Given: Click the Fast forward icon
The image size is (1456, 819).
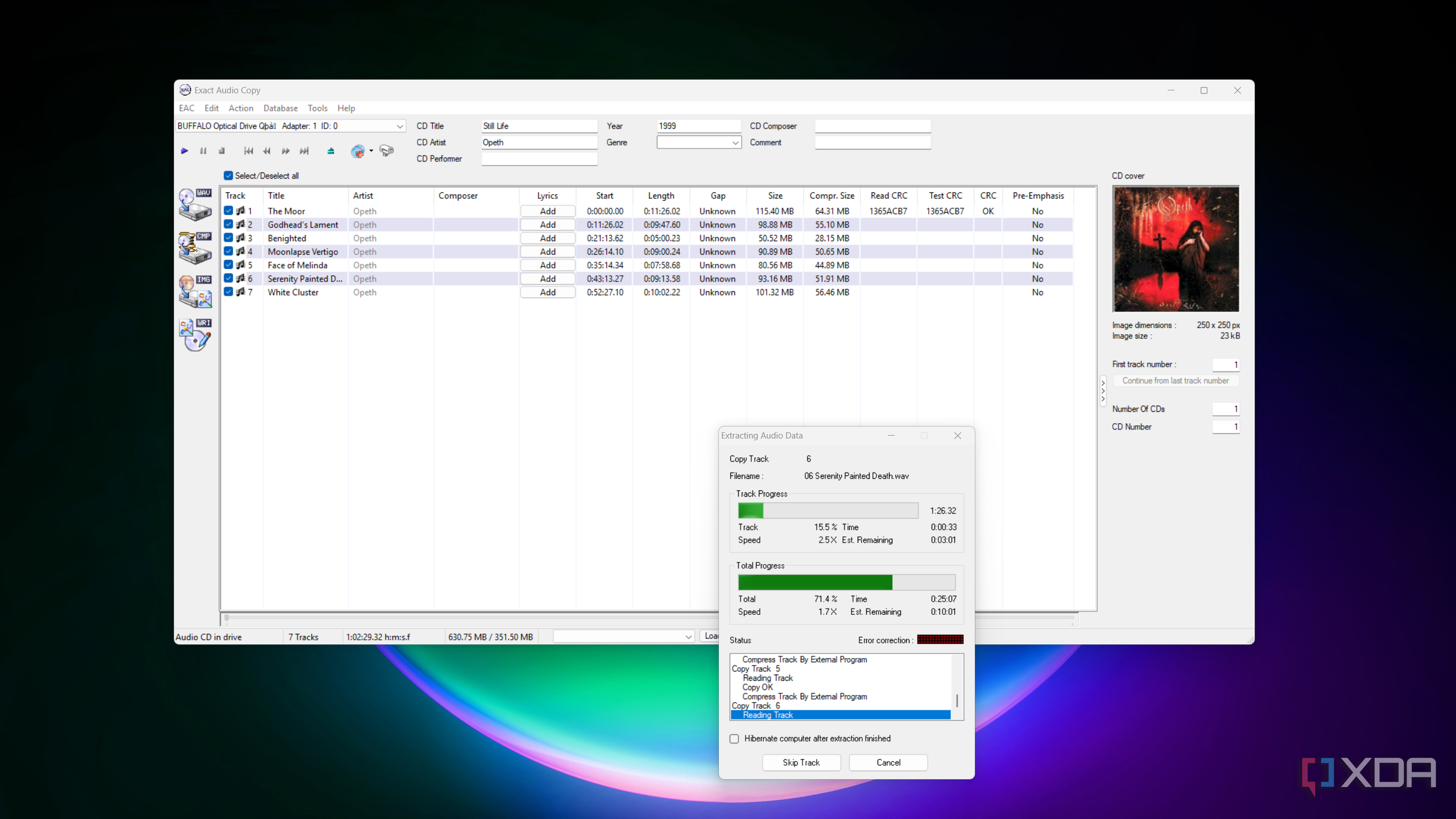Looking at the screenshot, I should point(286,151).
